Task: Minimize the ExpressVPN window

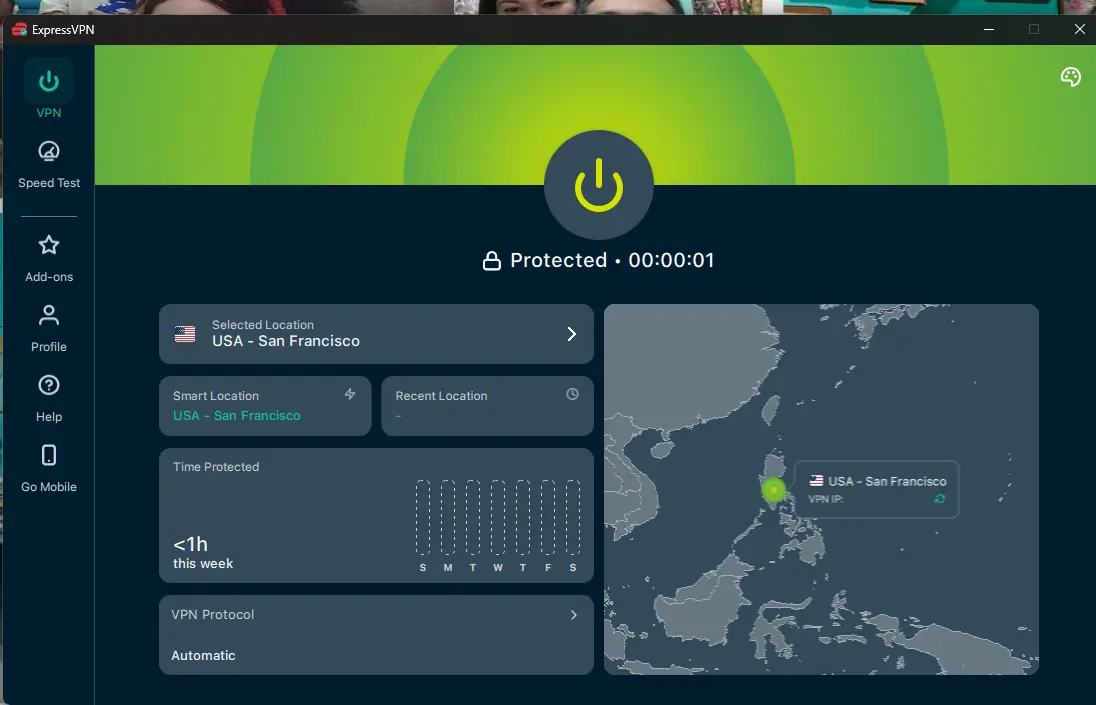Action: pos(988,29)
